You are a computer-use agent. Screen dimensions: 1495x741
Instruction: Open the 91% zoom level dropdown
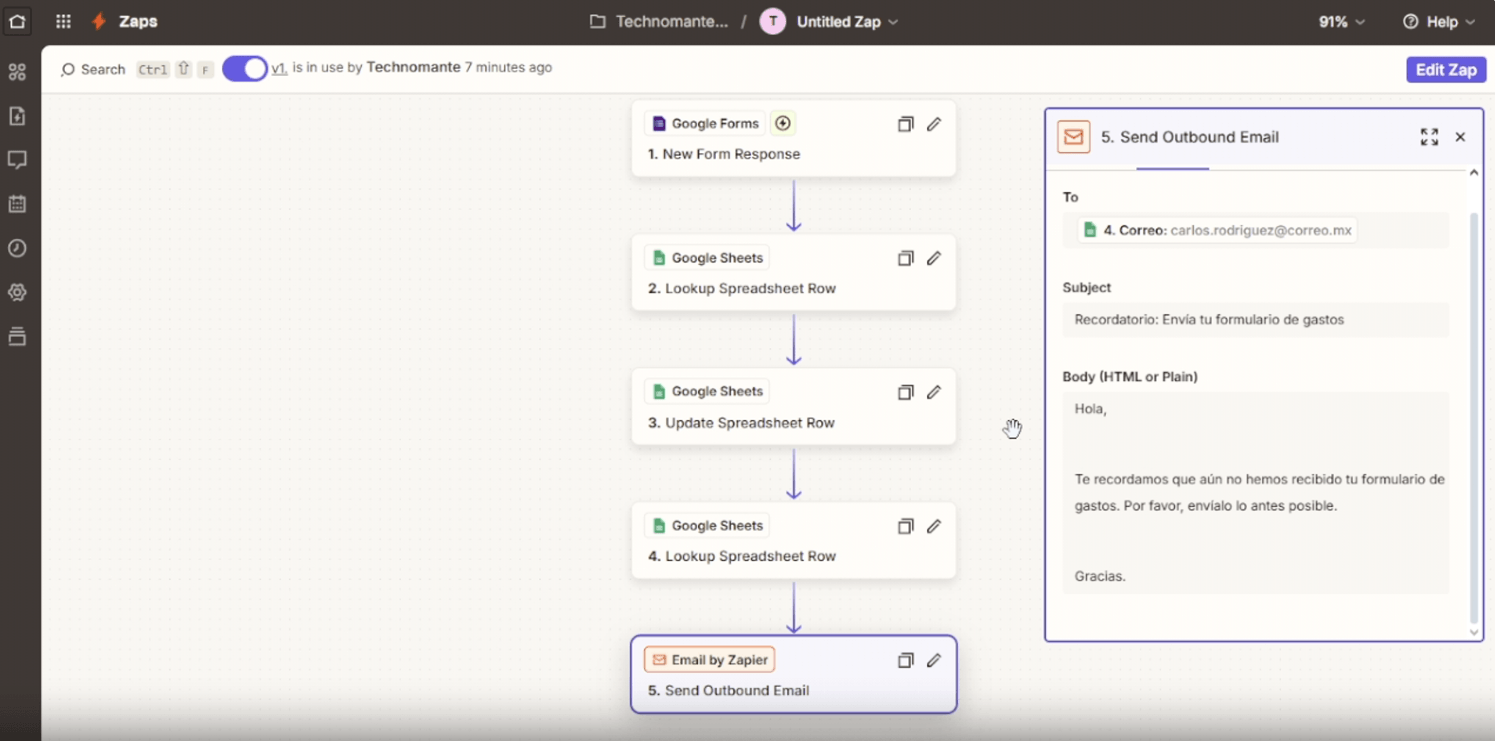[x=1341, y=22]
